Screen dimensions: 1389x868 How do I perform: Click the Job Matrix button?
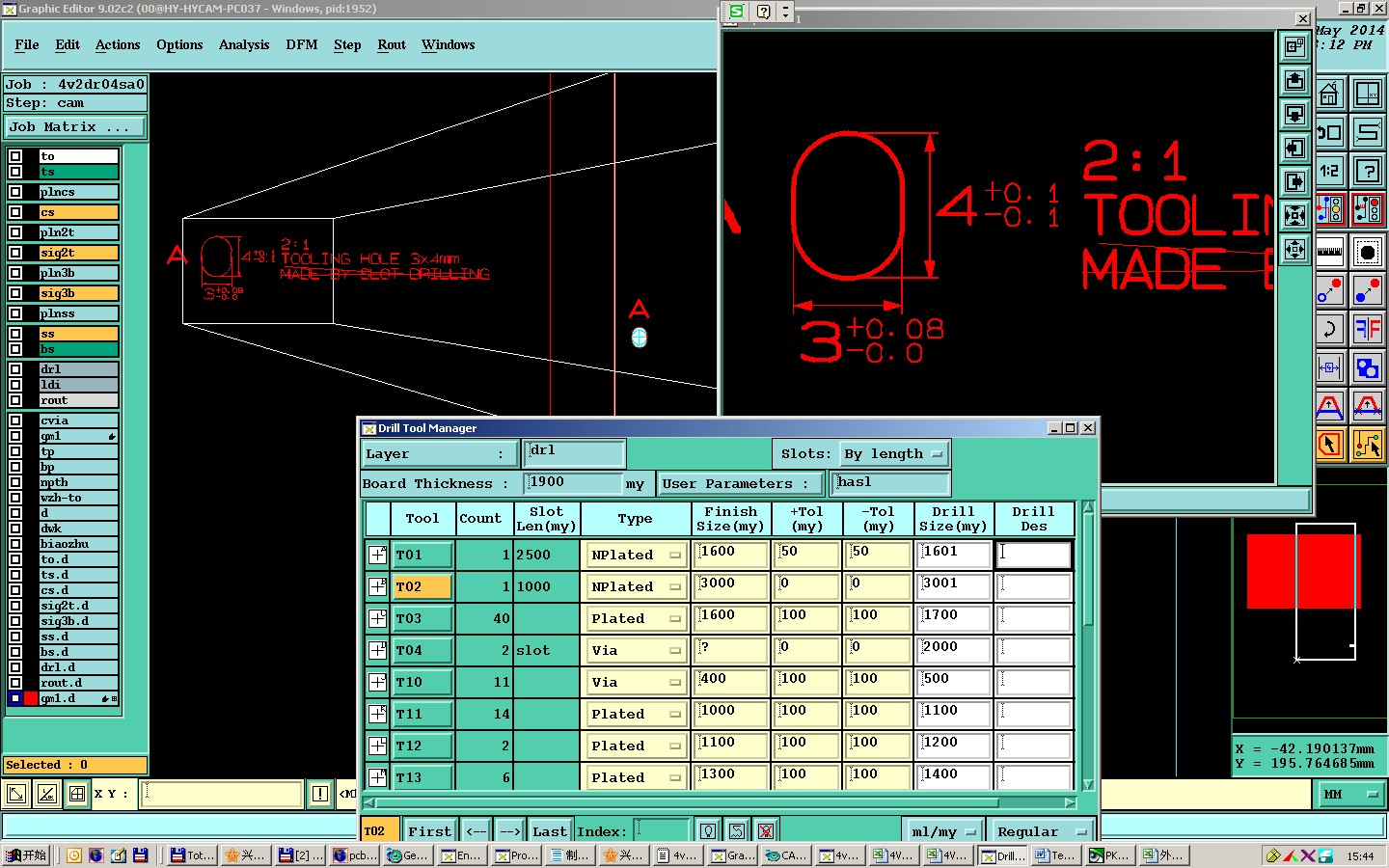[x=74, y=127]
